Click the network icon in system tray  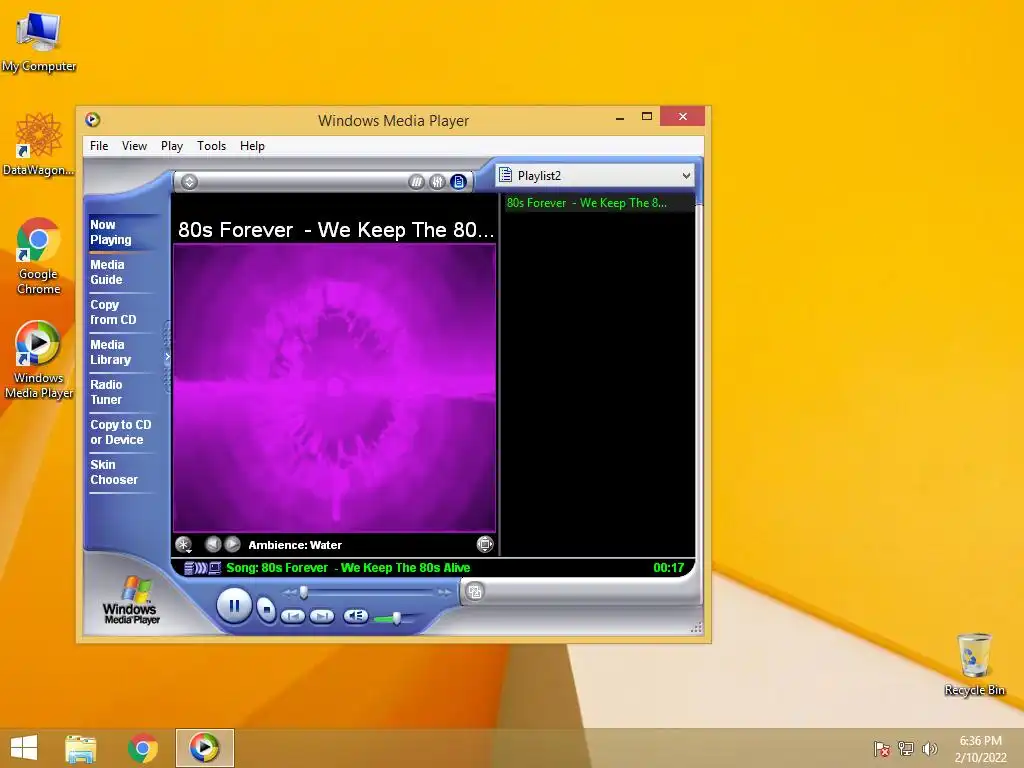pyautogui.click(x=906, y=748)
